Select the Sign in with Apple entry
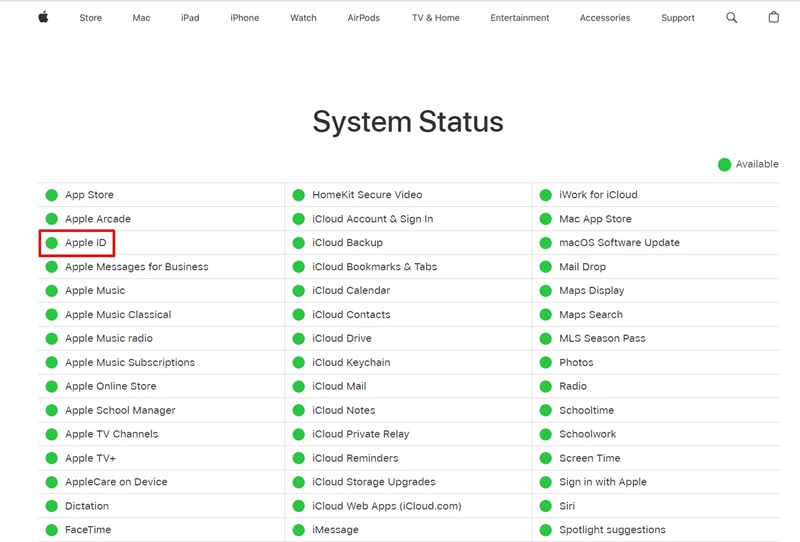Screen dimensions: 800x542 603,482
